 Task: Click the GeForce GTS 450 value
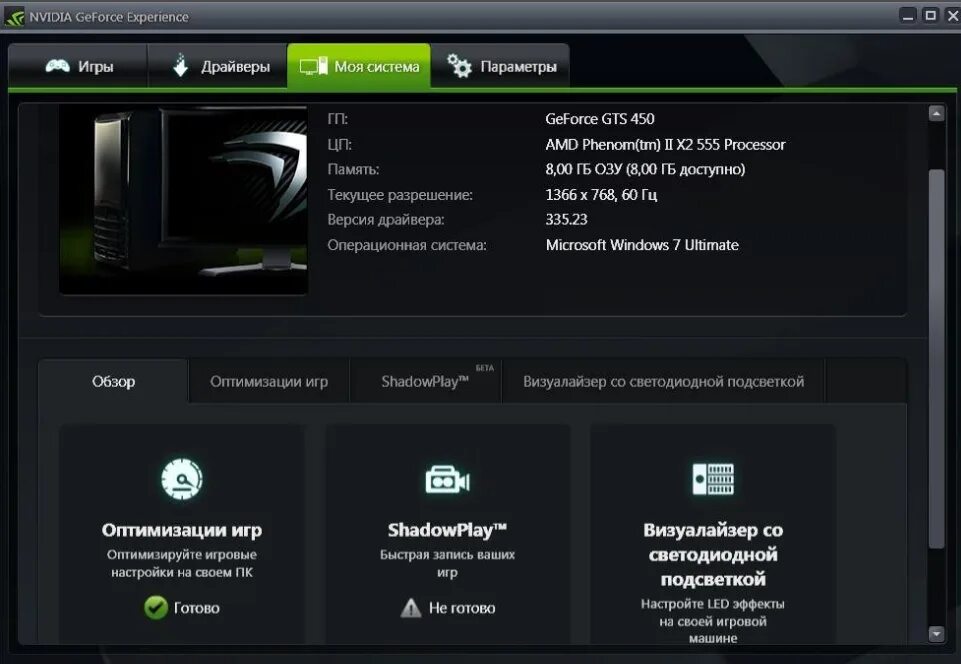click(x=600, y=119)
